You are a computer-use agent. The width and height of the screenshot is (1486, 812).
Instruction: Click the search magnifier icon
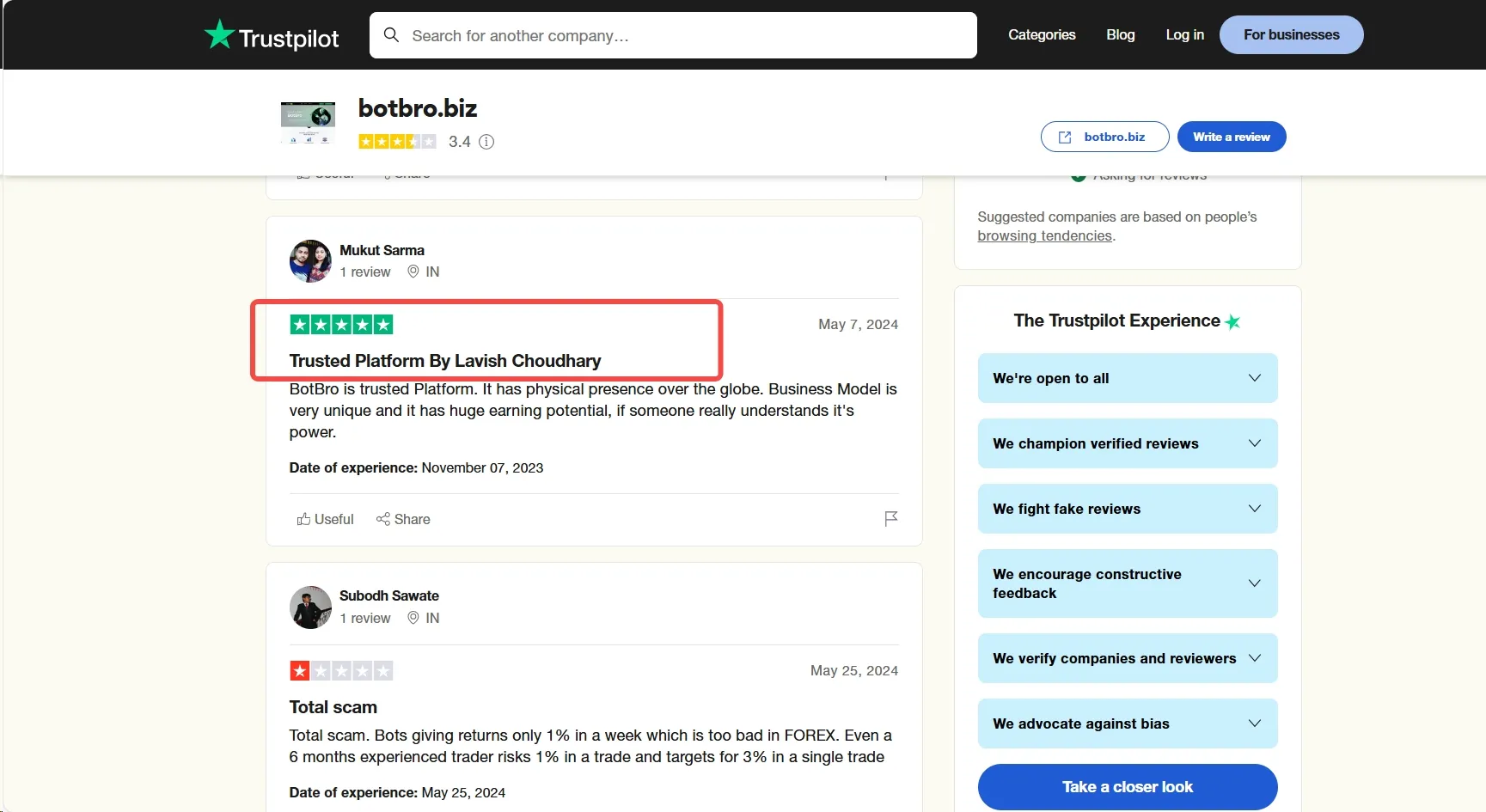(x=391, y=35)
